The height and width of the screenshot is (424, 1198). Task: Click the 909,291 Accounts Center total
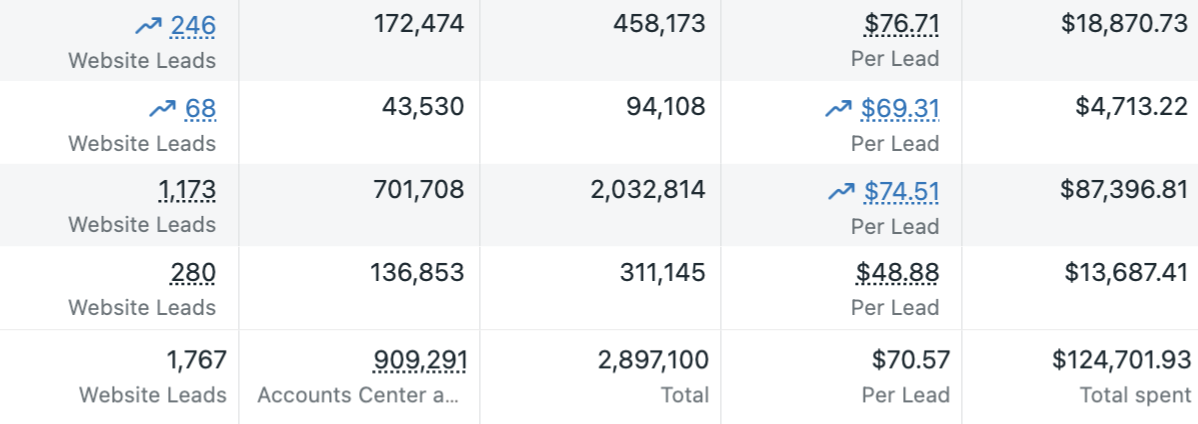[420, 360]
